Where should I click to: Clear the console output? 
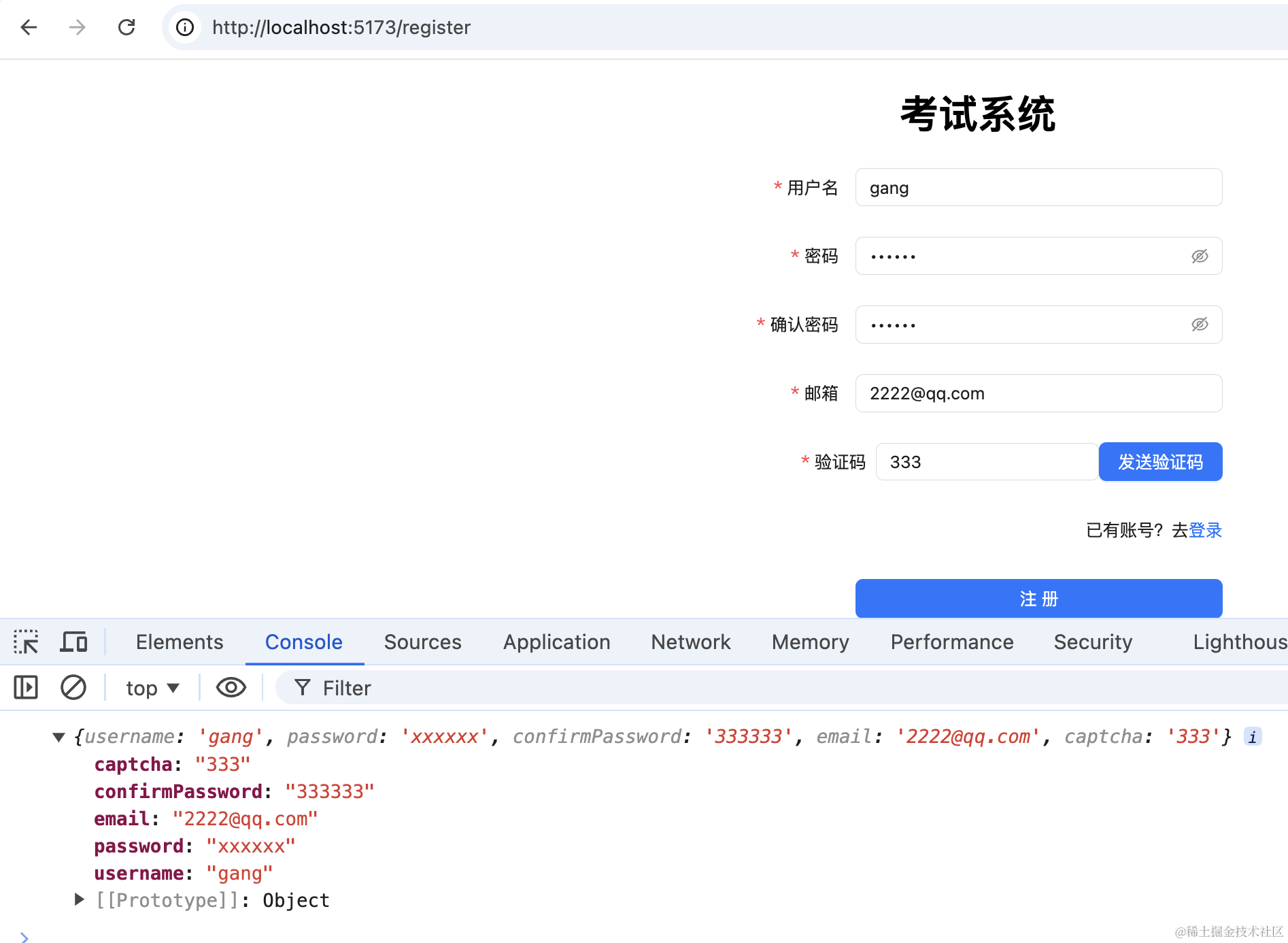(73, 687)
